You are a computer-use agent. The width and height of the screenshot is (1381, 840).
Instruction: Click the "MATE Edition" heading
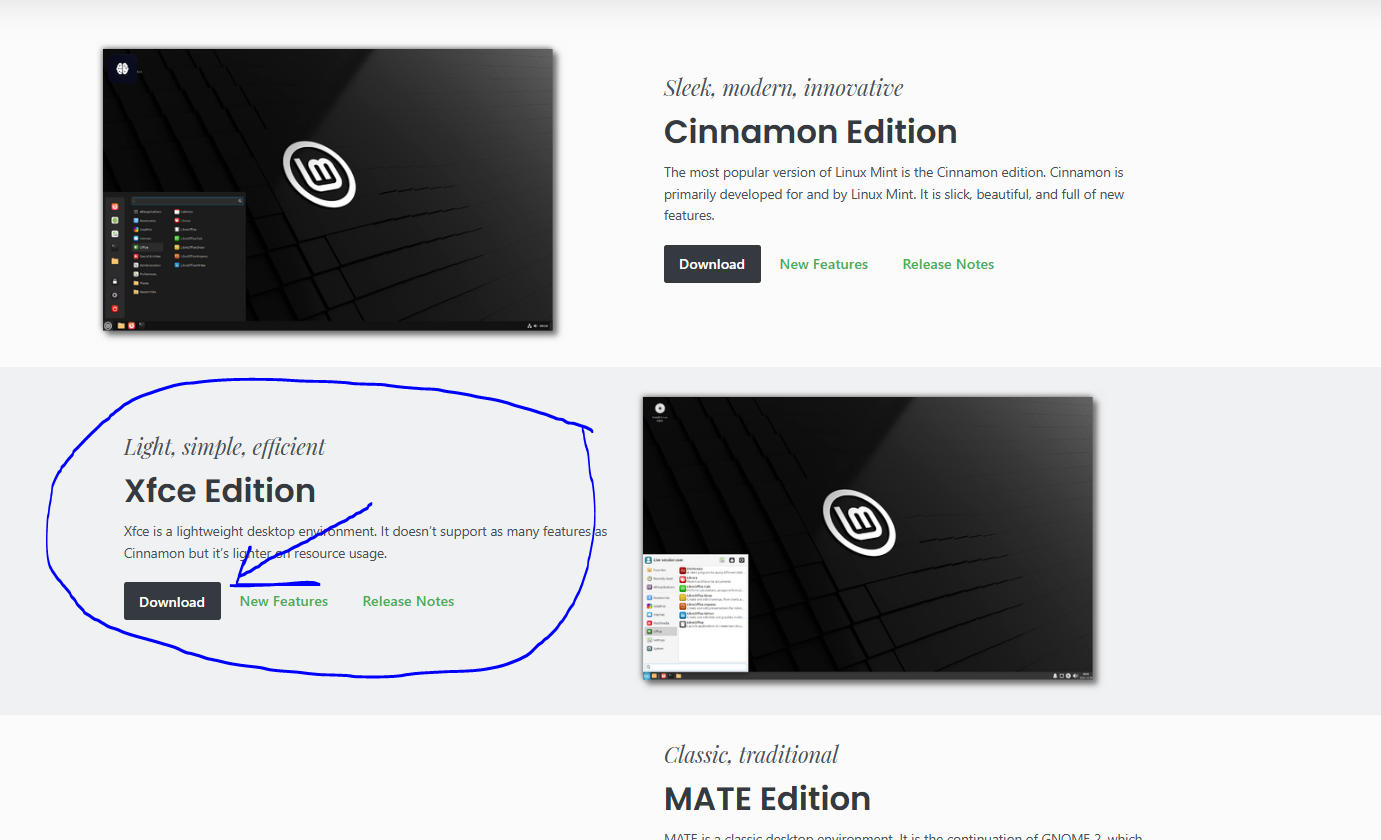(767, 798)
